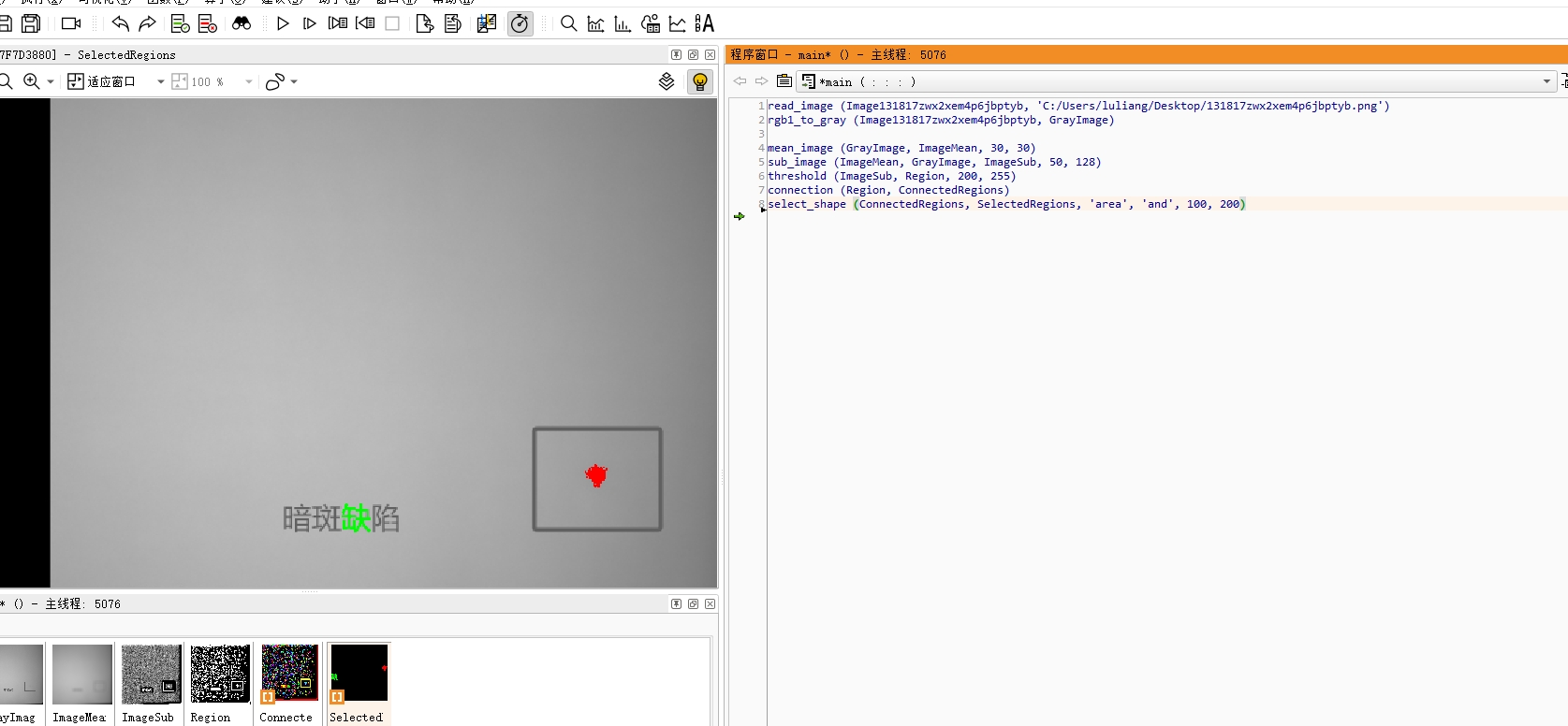Reset procedure execution icon
This screenshot has height=726, width=1568.
(453, 23)
